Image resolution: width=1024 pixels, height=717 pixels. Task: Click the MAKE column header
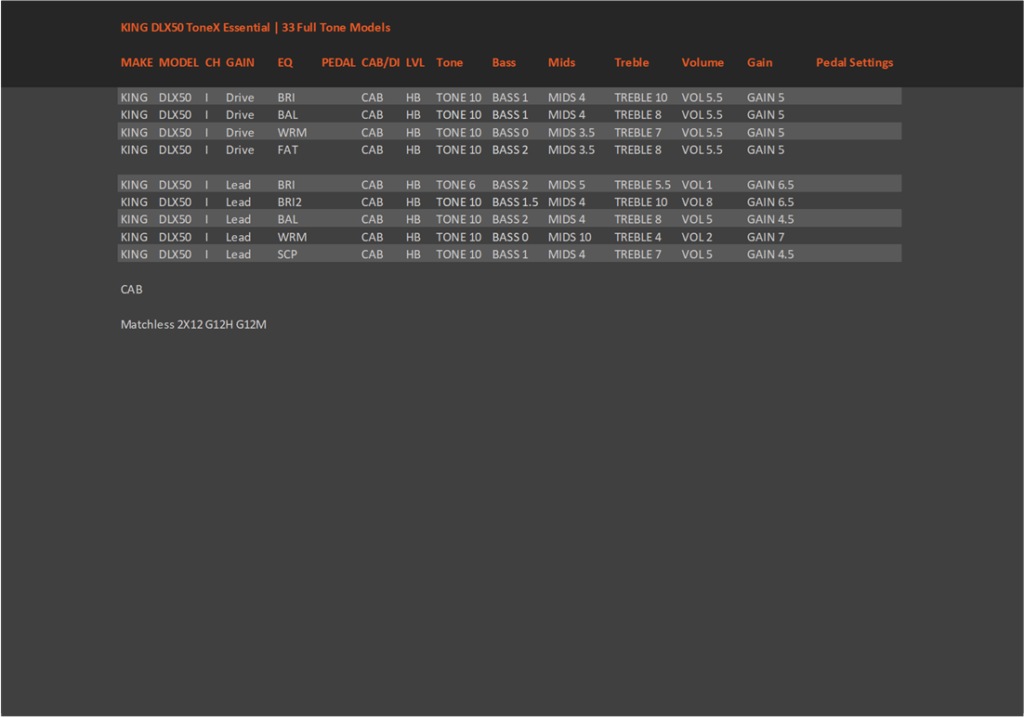(x=136, y=63)
